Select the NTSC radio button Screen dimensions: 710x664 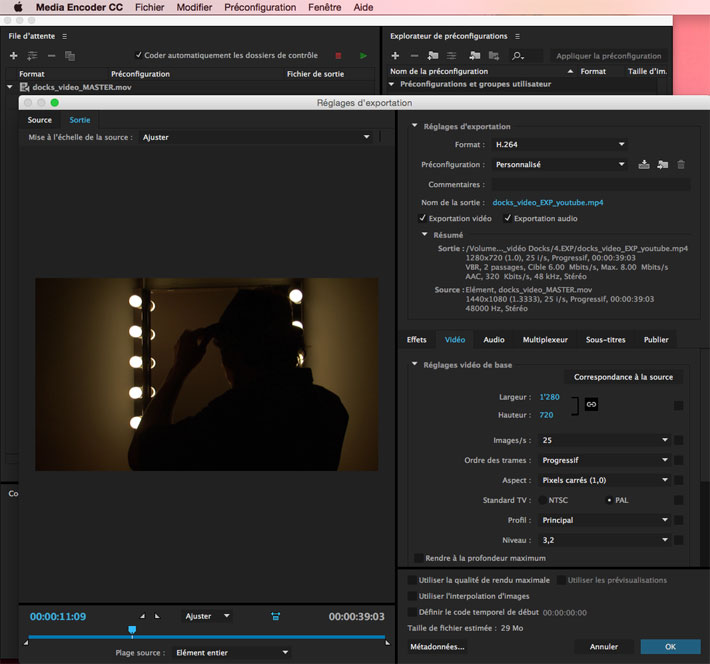click(542, 500)
